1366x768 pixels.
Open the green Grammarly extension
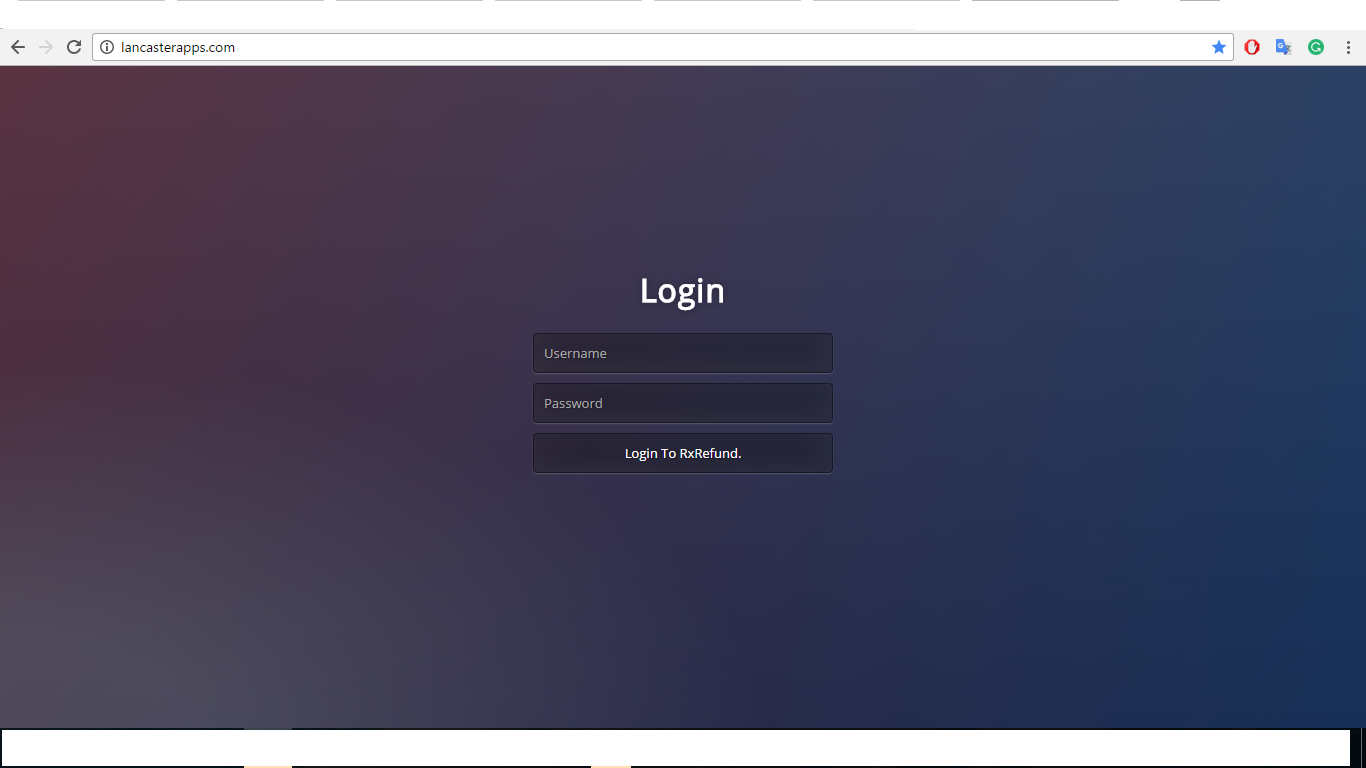1316,47
